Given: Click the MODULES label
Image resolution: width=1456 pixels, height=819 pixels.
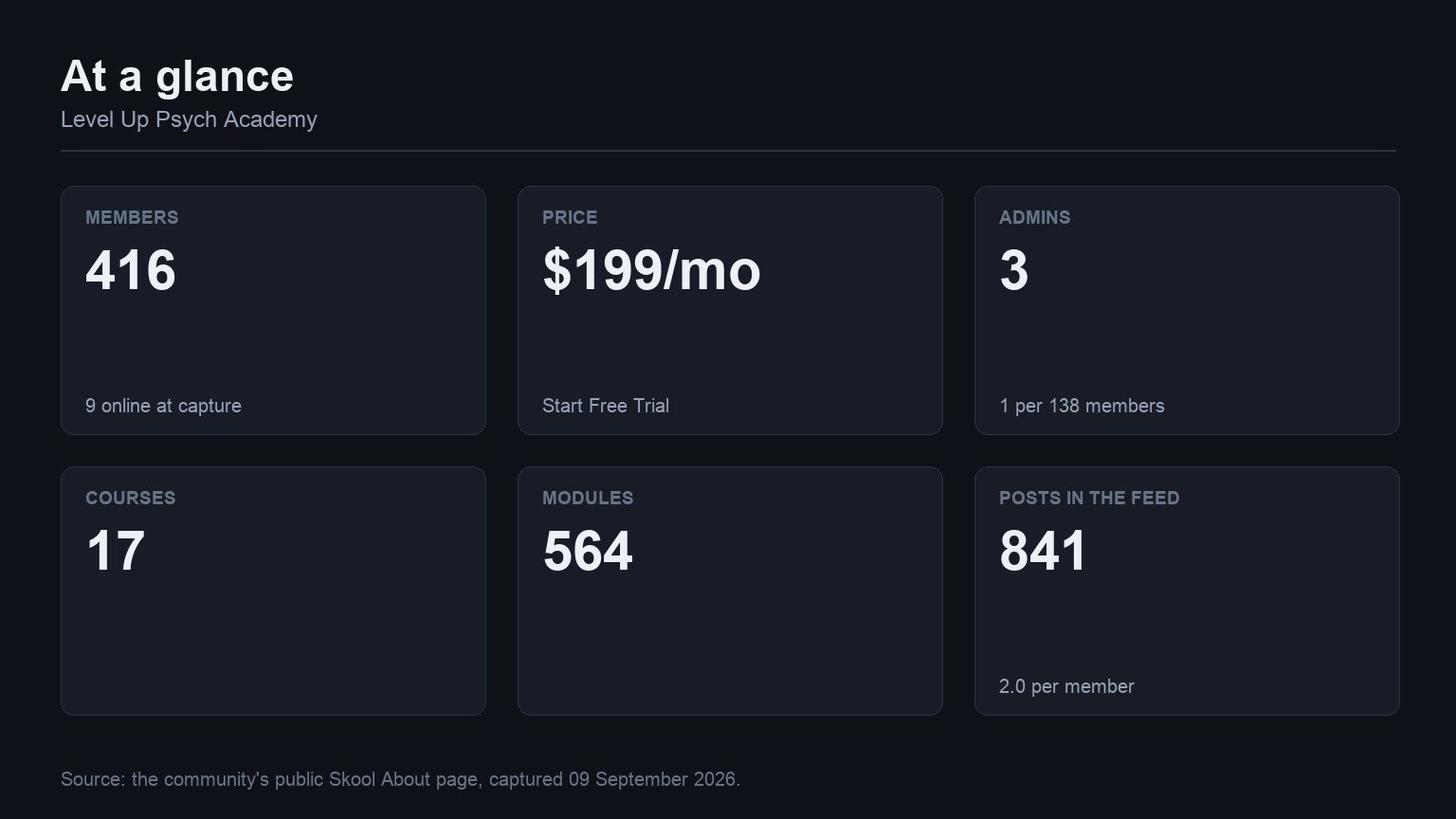Looking at the screenshot, I should (588, 498).
